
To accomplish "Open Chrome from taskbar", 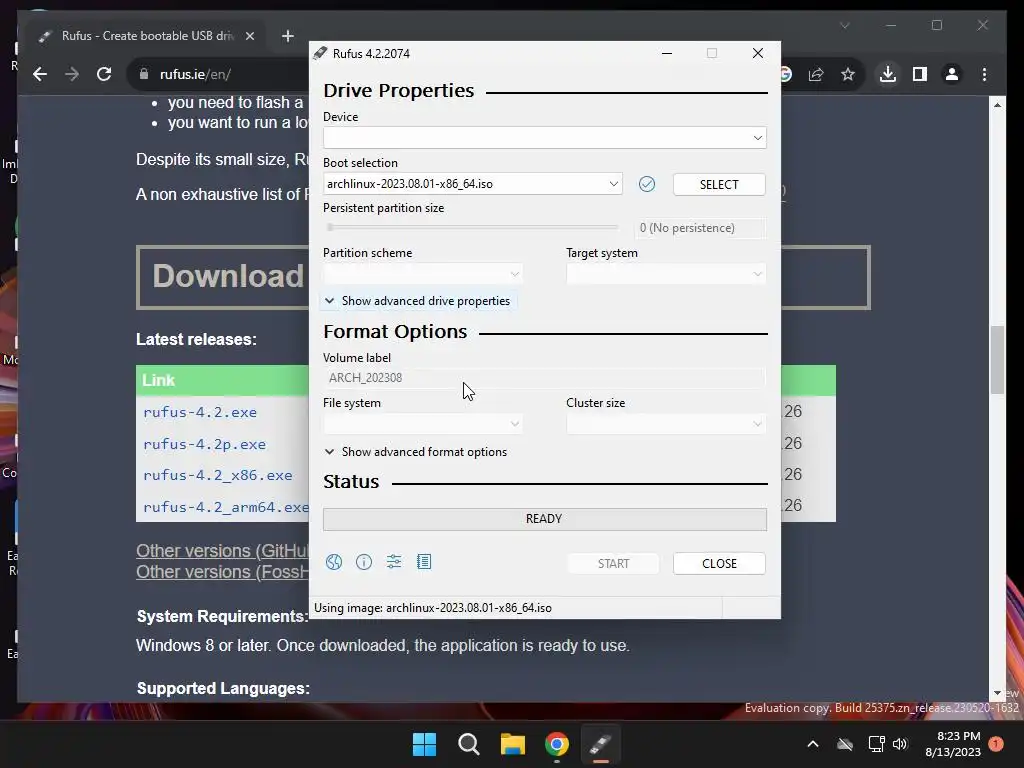I will [557, 744].
